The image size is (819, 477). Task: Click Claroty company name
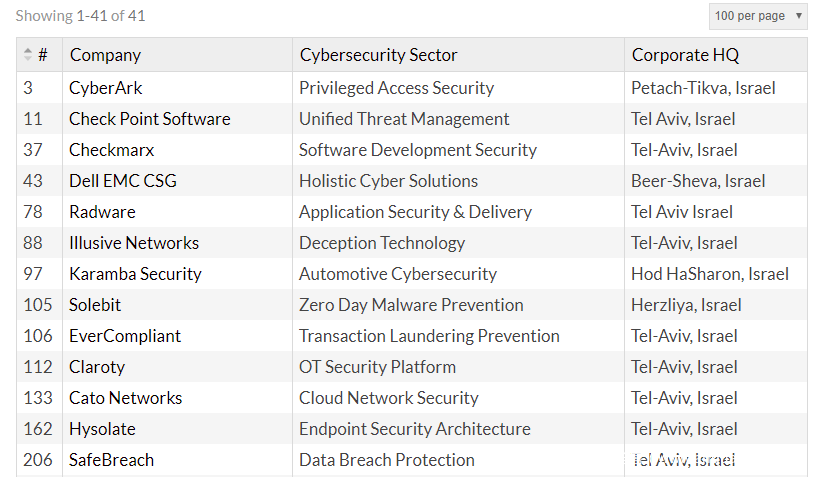(97, 367)
